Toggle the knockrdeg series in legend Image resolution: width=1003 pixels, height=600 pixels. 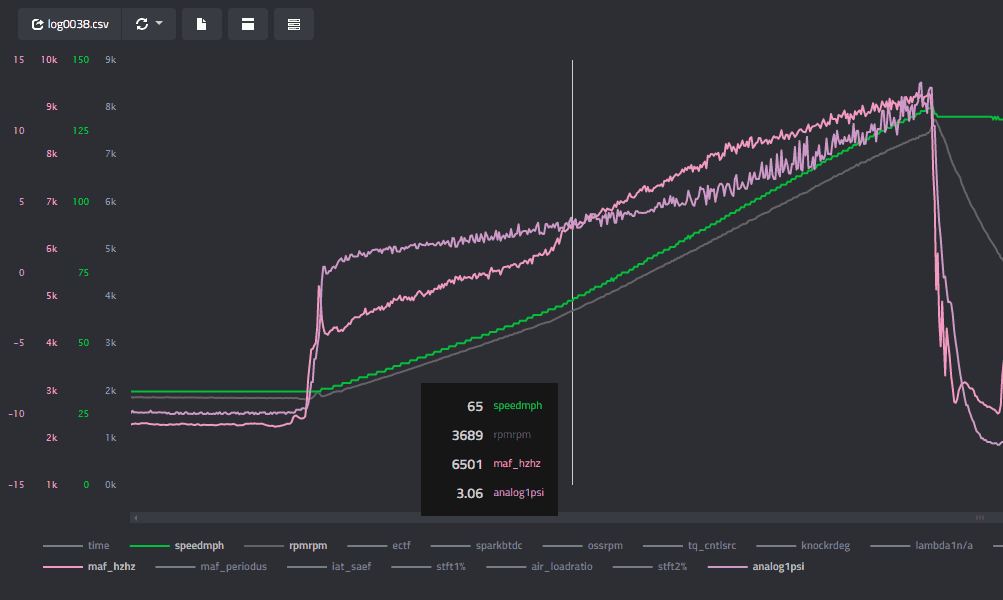803,546
